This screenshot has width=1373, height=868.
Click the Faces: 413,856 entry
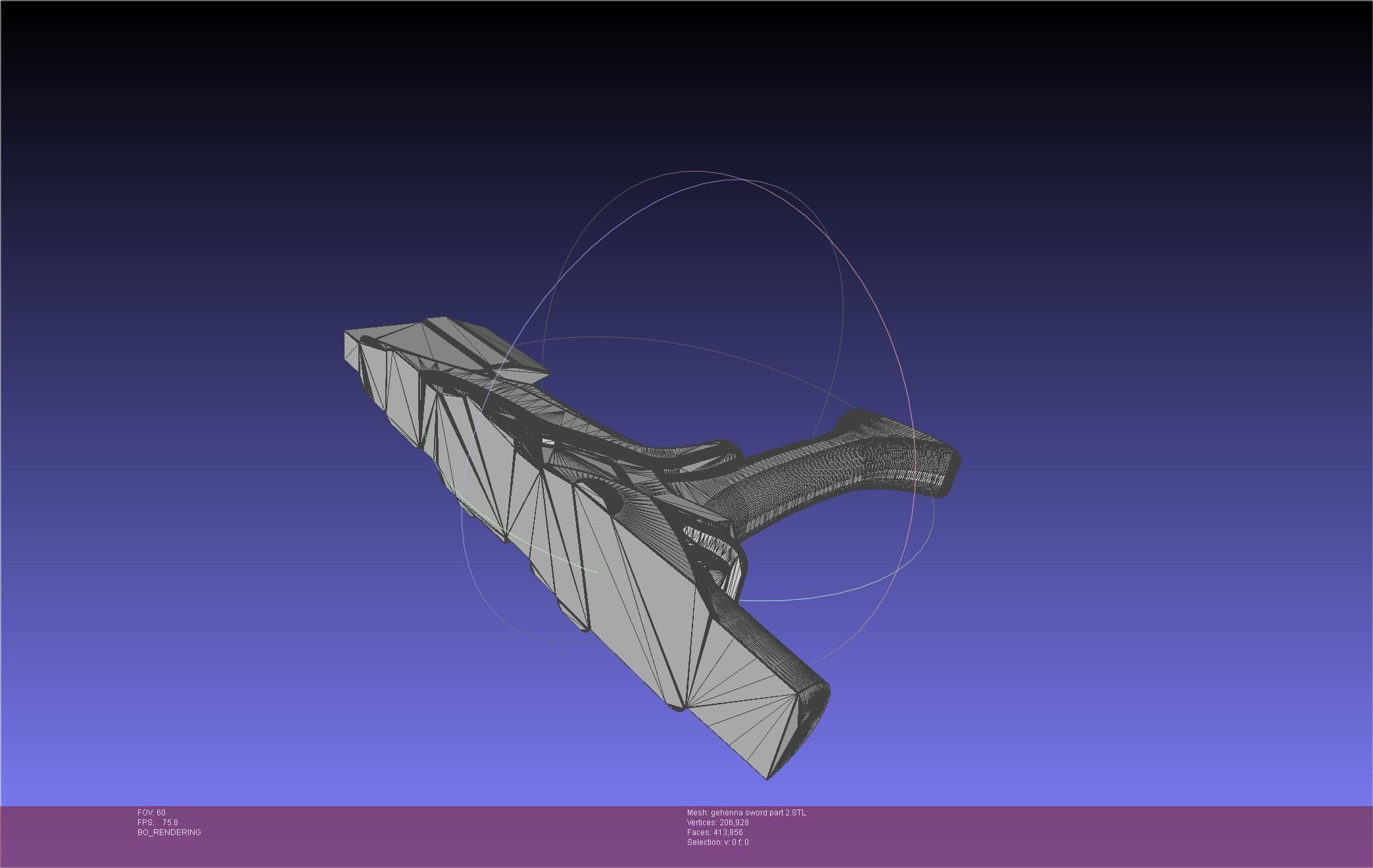point(715,832)
